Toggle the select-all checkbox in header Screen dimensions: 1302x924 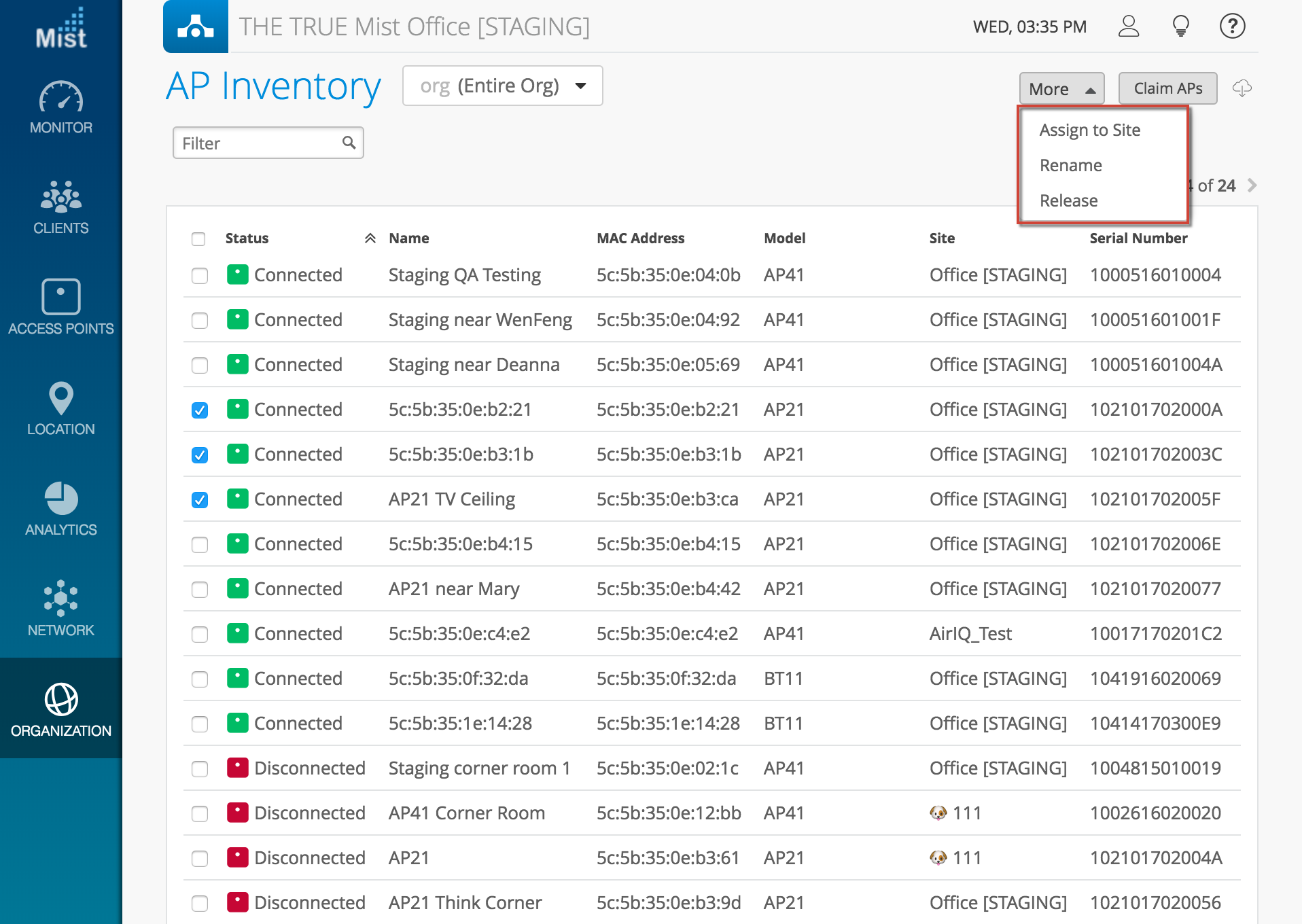[x=198, y=239]
